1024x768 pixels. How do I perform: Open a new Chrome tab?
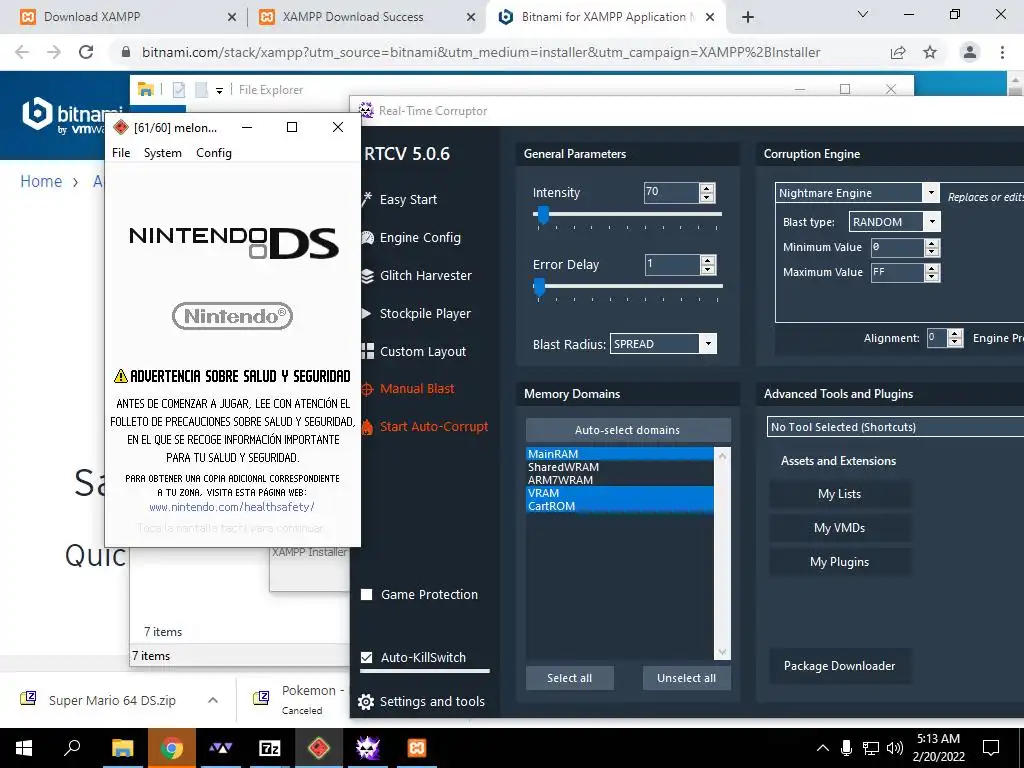click(748, 17)
